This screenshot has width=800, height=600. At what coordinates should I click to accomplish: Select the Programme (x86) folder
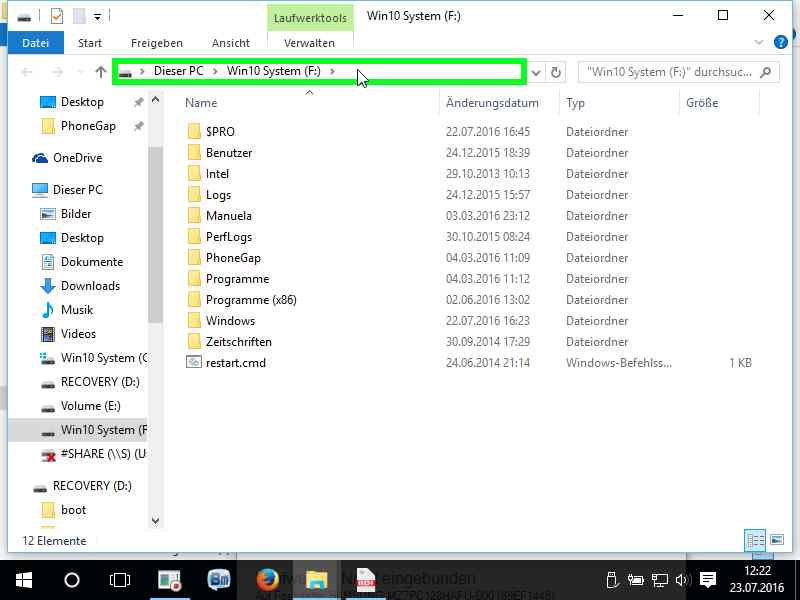pyautogui.click(x=251, y=299)
